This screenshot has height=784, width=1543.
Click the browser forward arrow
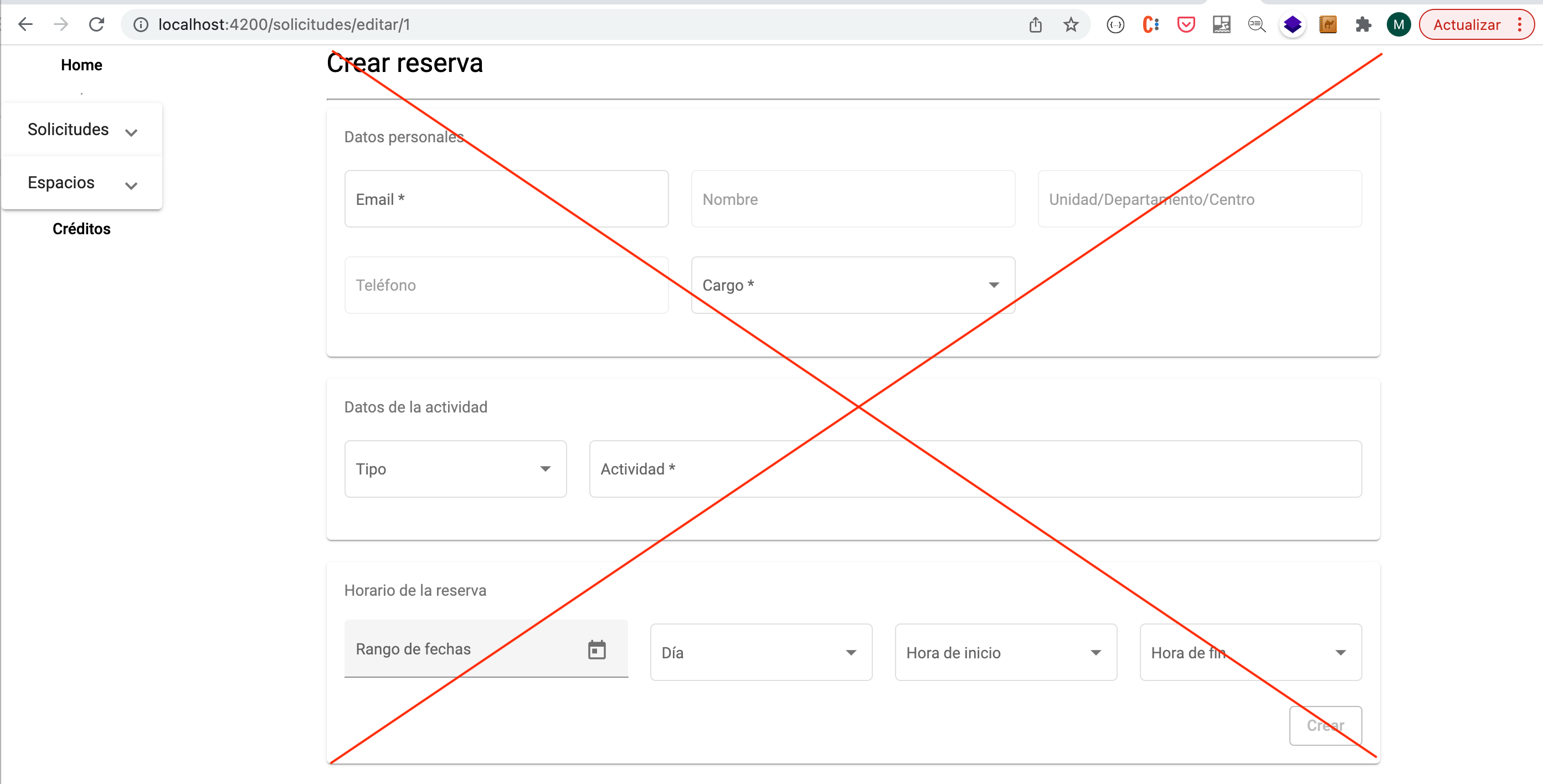pyautogui.click(x=60, y=24)
